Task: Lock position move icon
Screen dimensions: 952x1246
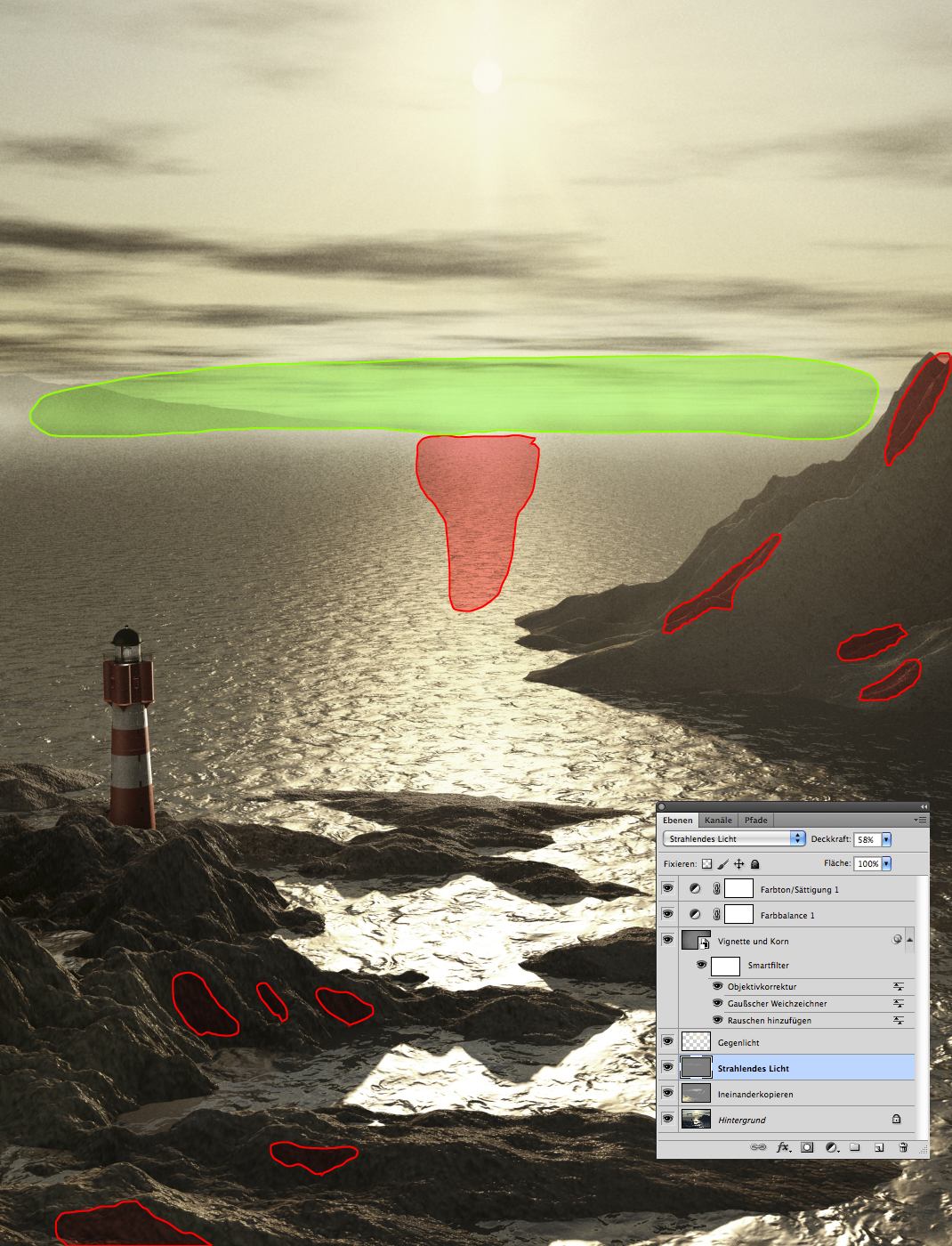Action: click(x=738, y=863)
